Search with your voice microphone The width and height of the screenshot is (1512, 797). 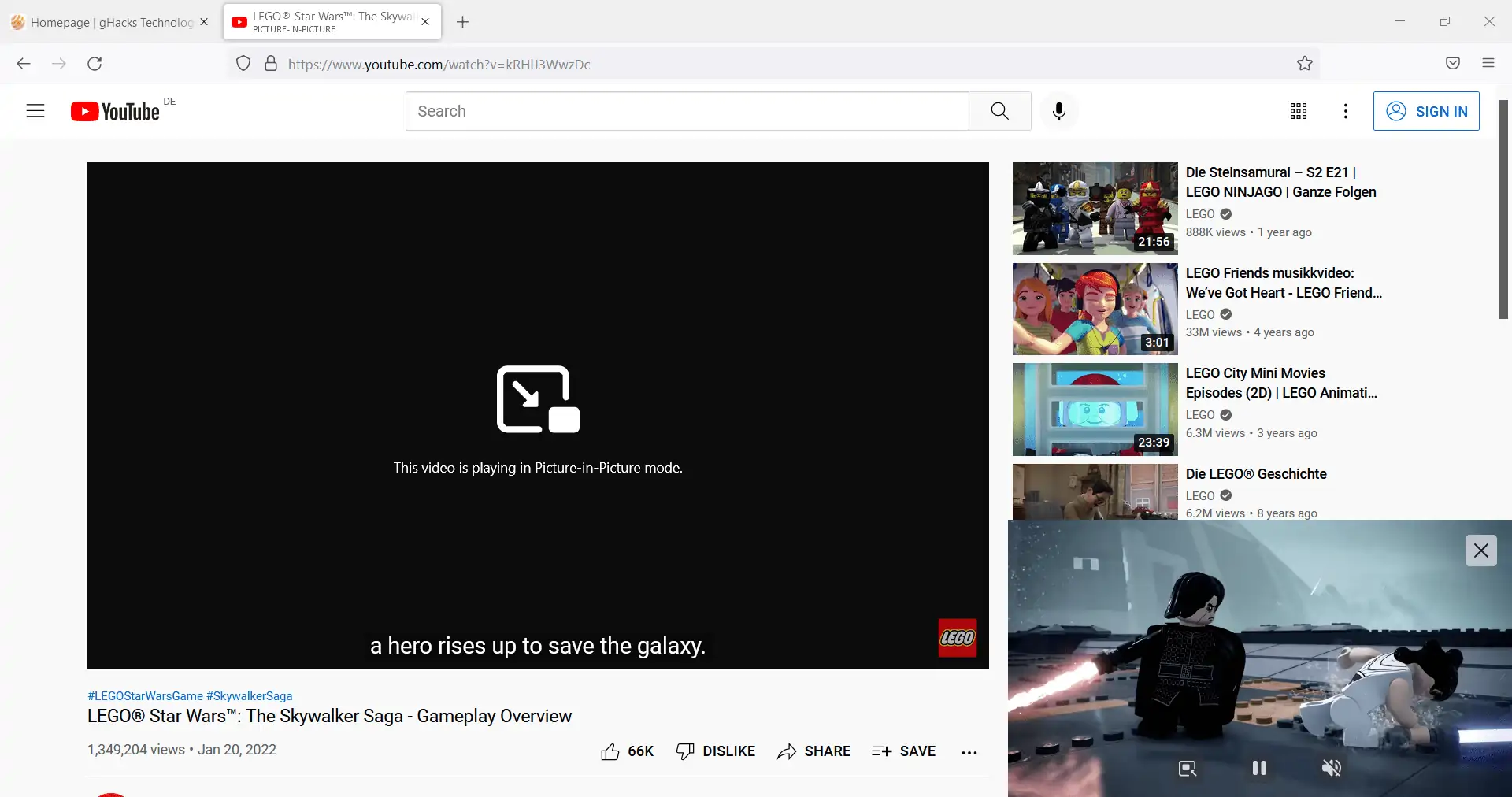click(1059, 111)
